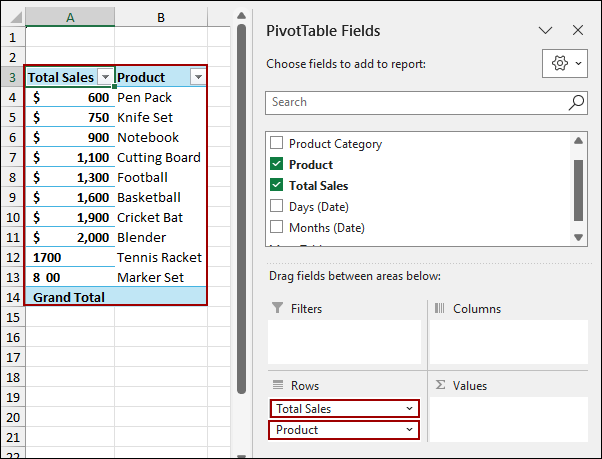Select the Tennis Racket cell
The height and width of the screenshot is (459, 602).
[x=161, y=257]
